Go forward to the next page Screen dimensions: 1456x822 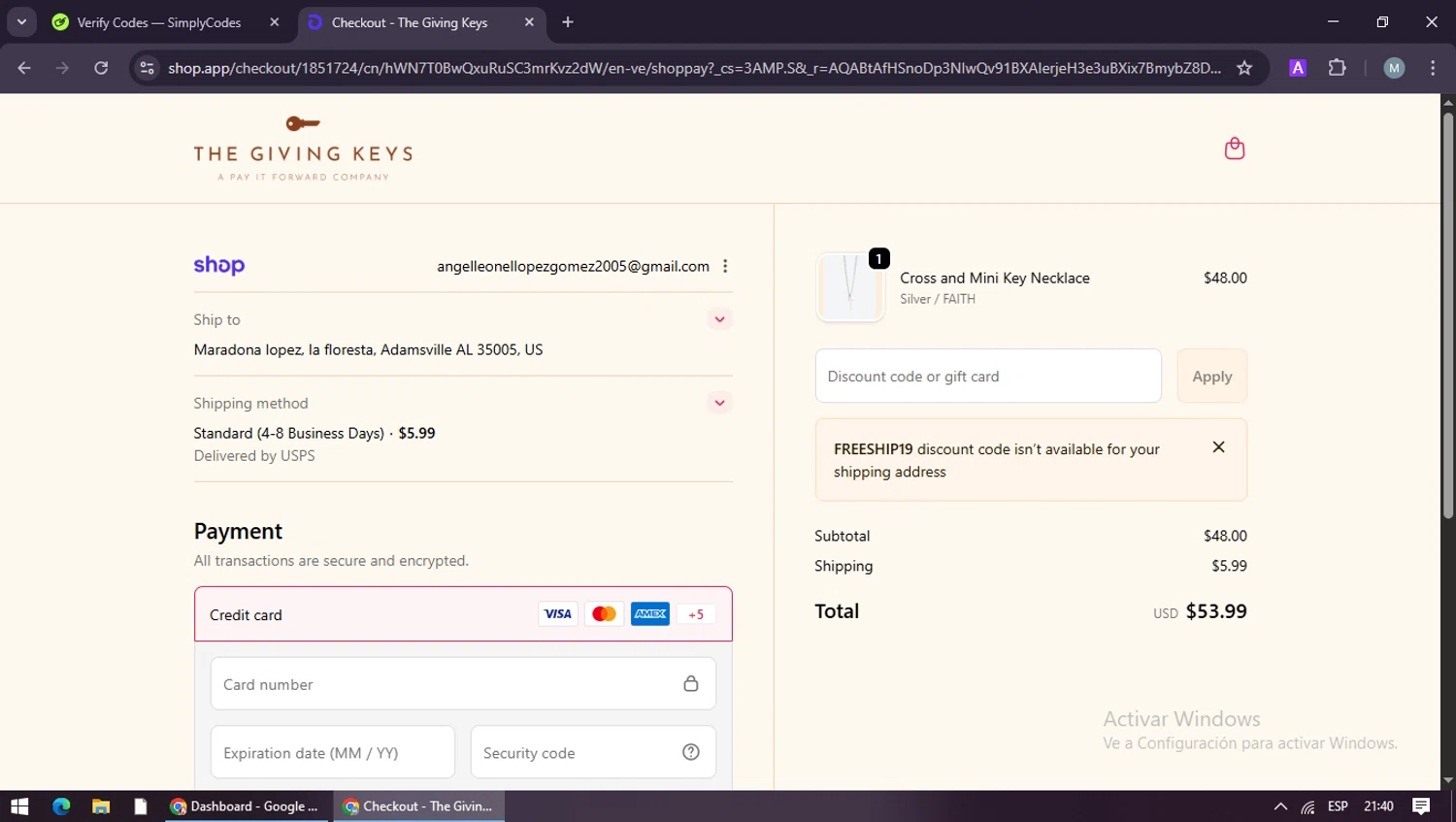coord(62,68)
